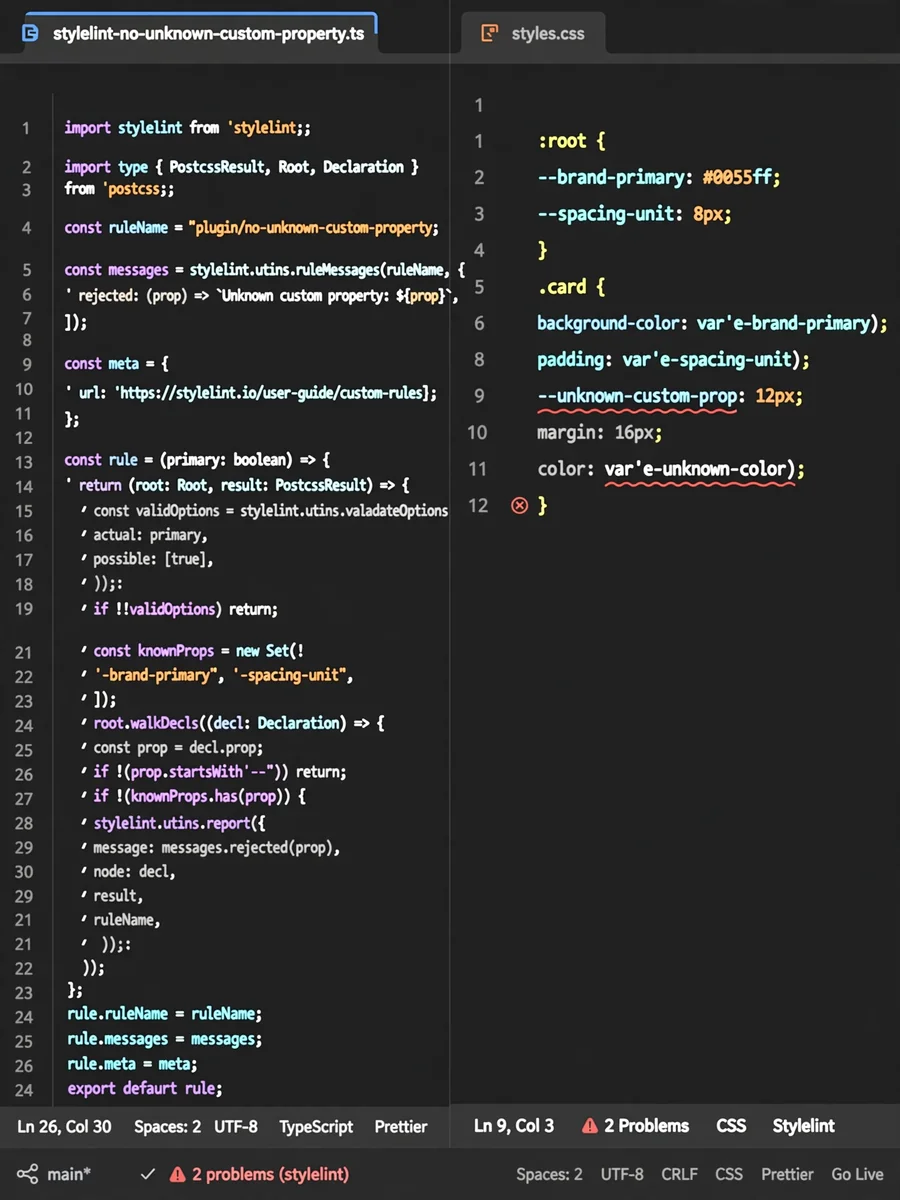Screen dimensions: 900x1200
Task: Click var'e-unknown-color underlined value
Action: coord(700,469)
